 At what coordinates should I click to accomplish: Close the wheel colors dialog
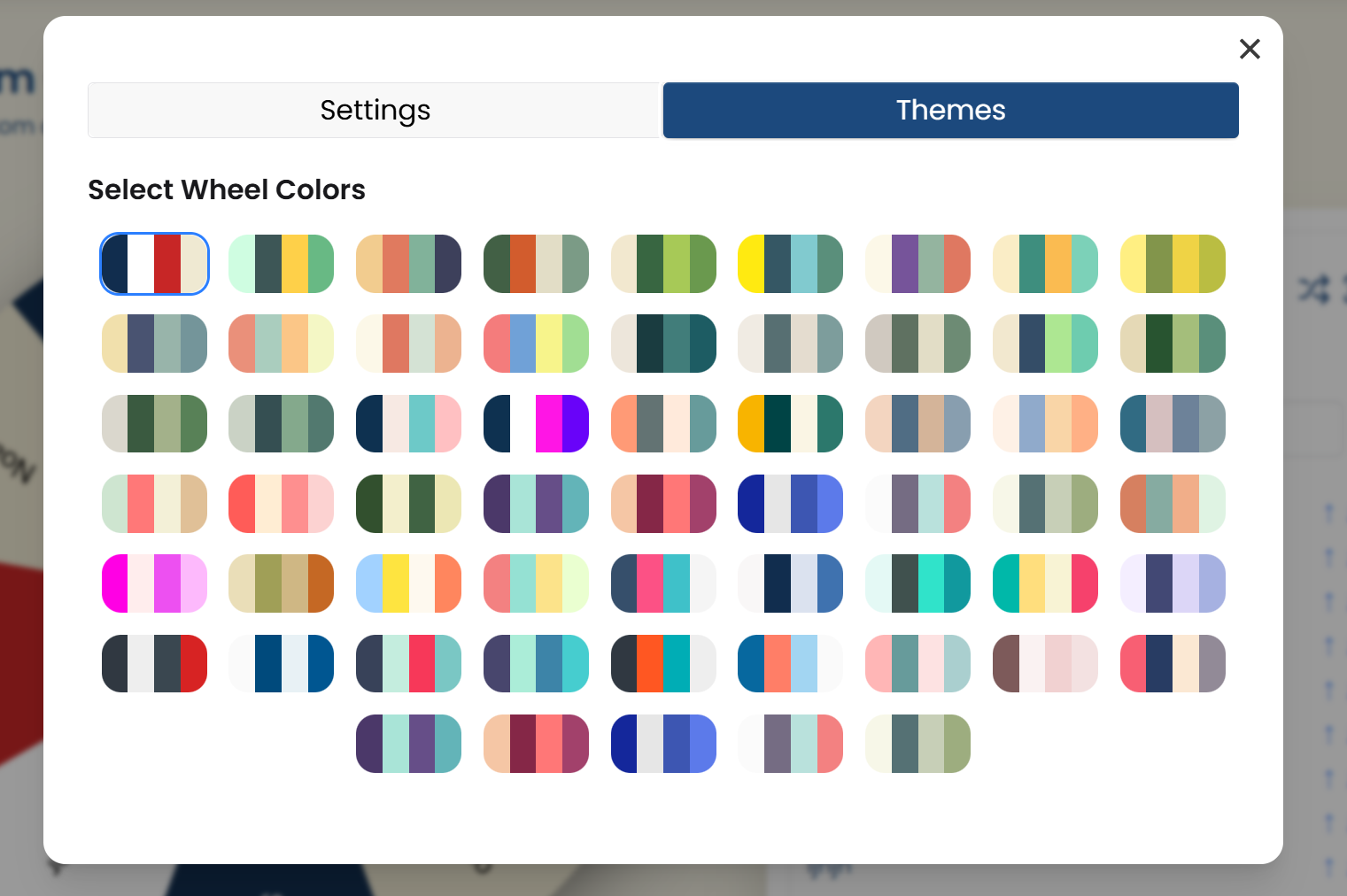tap(1250, 49)
